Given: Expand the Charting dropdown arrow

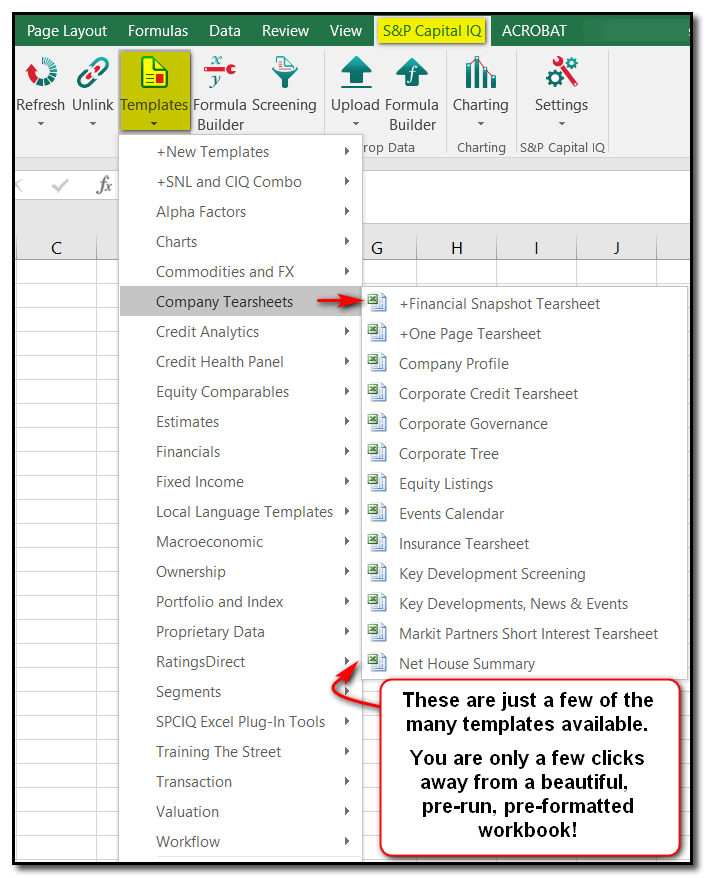Looking at the screenshot, I should click(480, 123).
